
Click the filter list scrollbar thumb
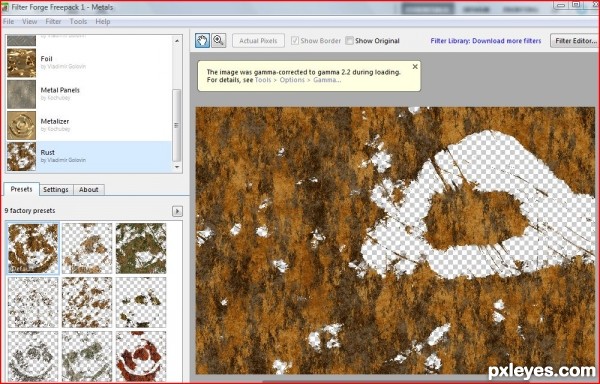[176, 125]
